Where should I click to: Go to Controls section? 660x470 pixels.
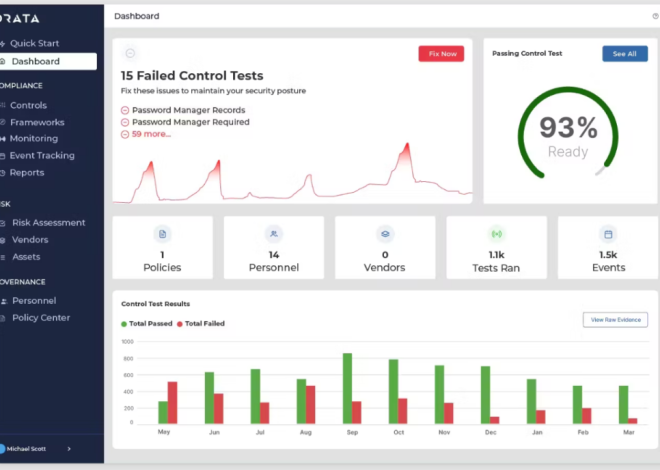pyautogui.click(x=28, y=105)
